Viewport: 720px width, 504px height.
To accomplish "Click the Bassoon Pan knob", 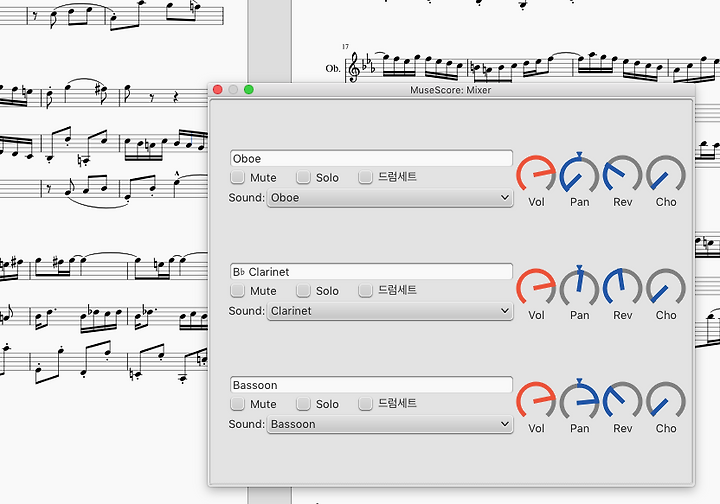I will point(579,401).
